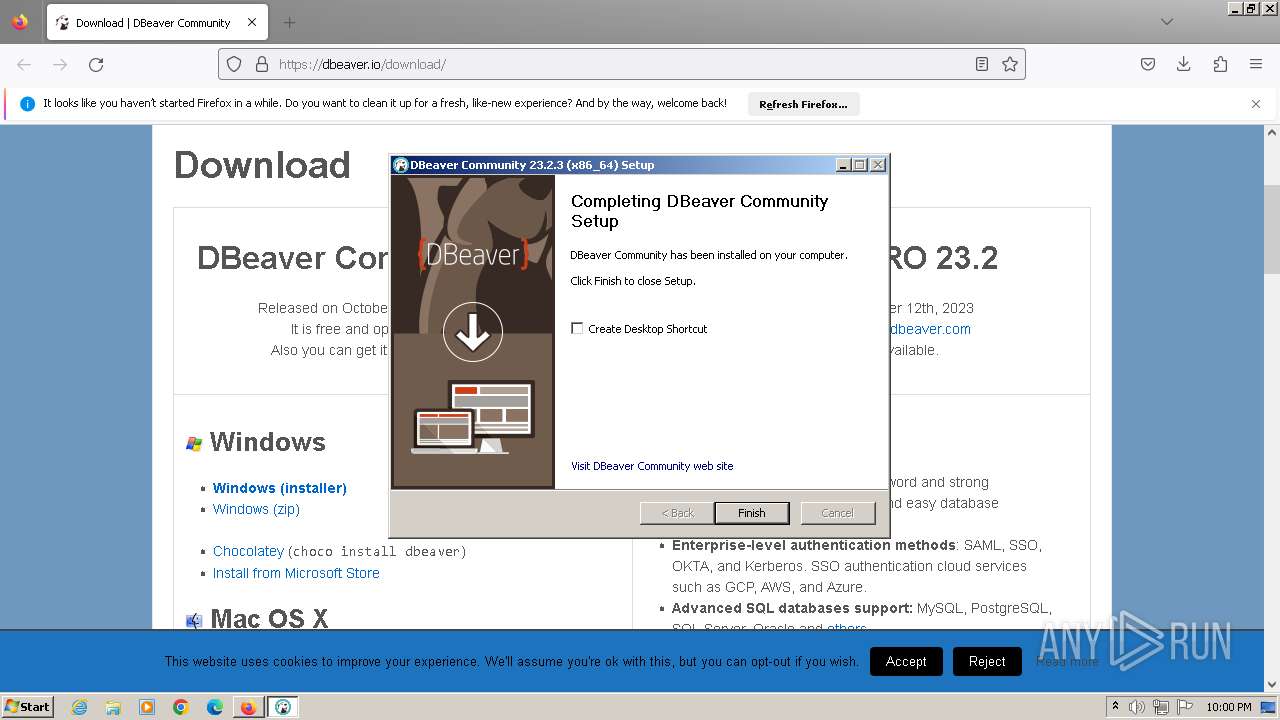Screen dimensions: 1280x720
Task: Select the Download | DBeaver Community tab
Action: 157,22
